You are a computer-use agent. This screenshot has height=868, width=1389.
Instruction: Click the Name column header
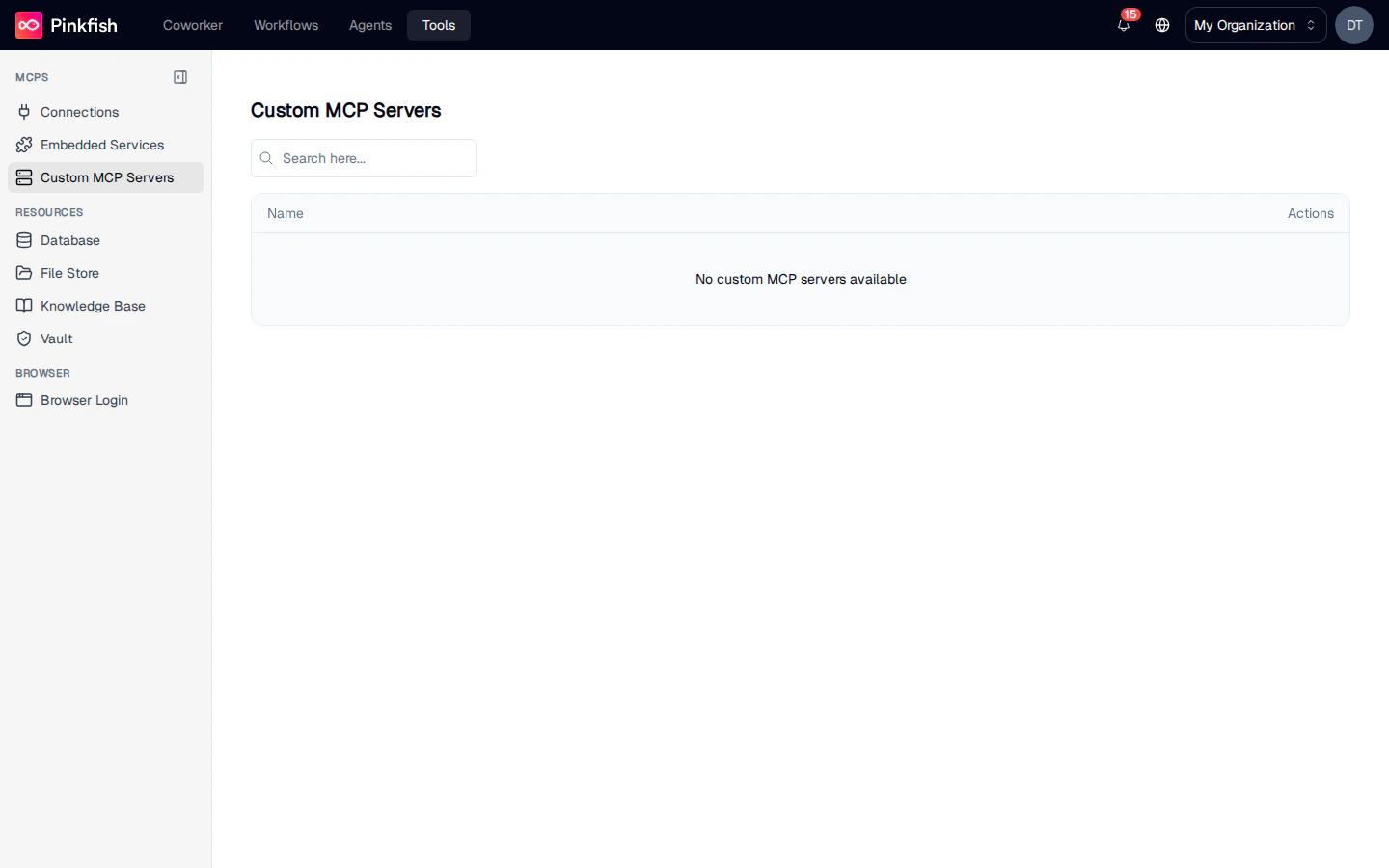click(286, 213)
